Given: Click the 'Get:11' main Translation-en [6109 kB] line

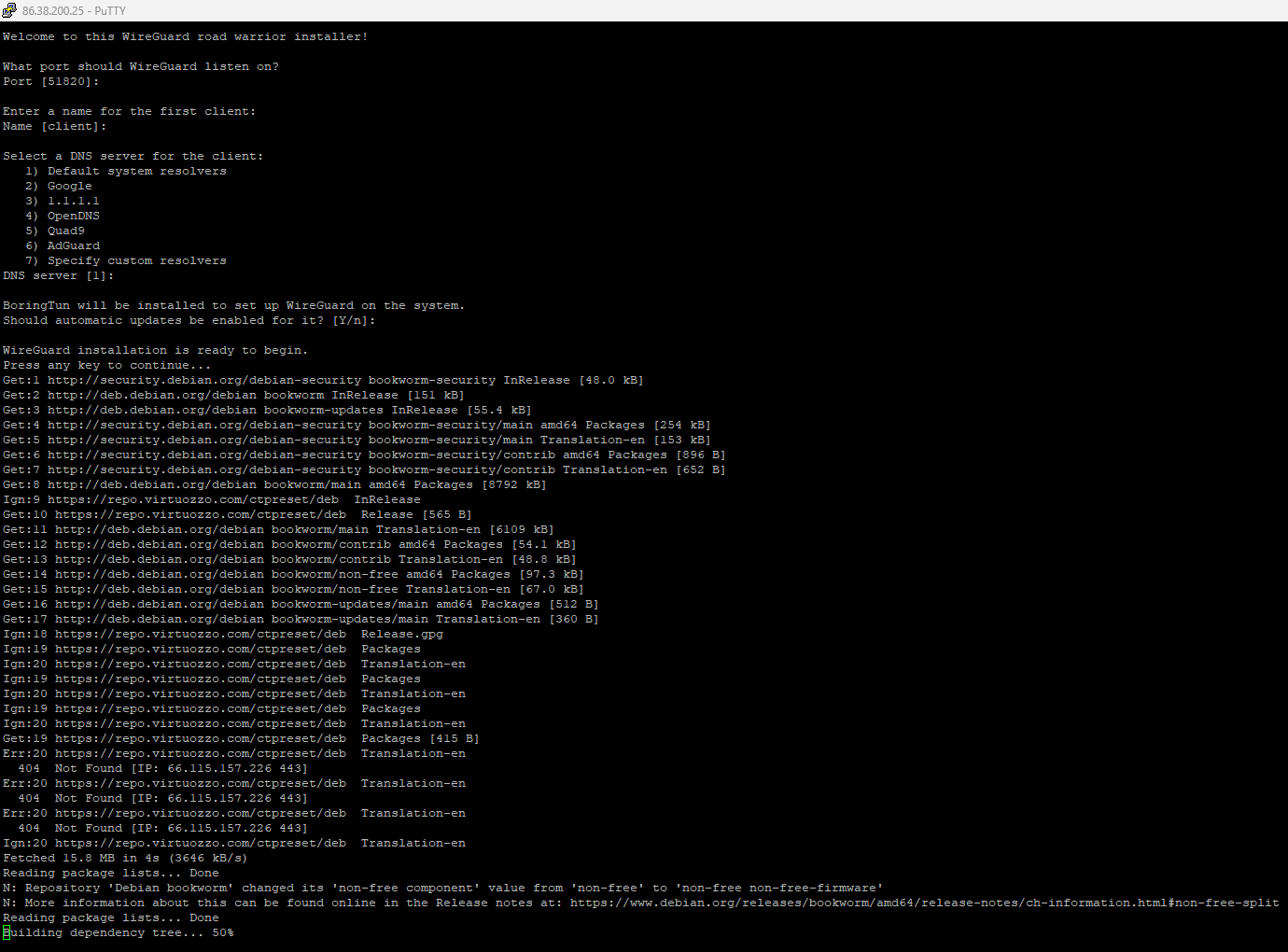Looking at the screenshot, I should point(278,529).
